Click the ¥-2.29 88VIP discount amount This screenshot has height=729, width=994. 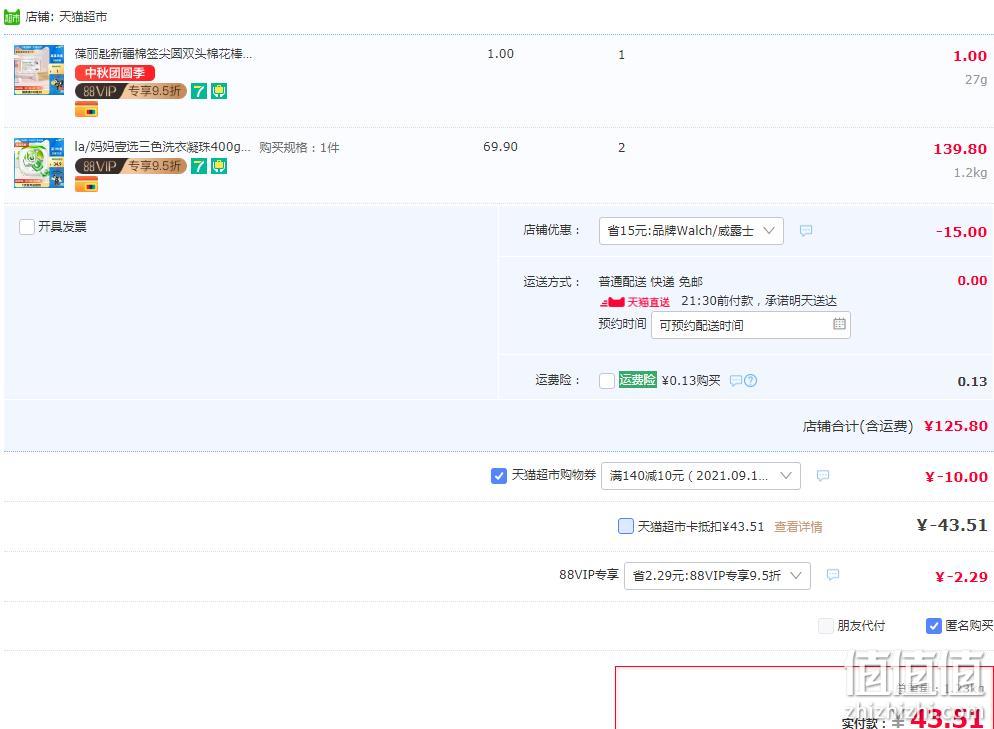coord(961,577)
